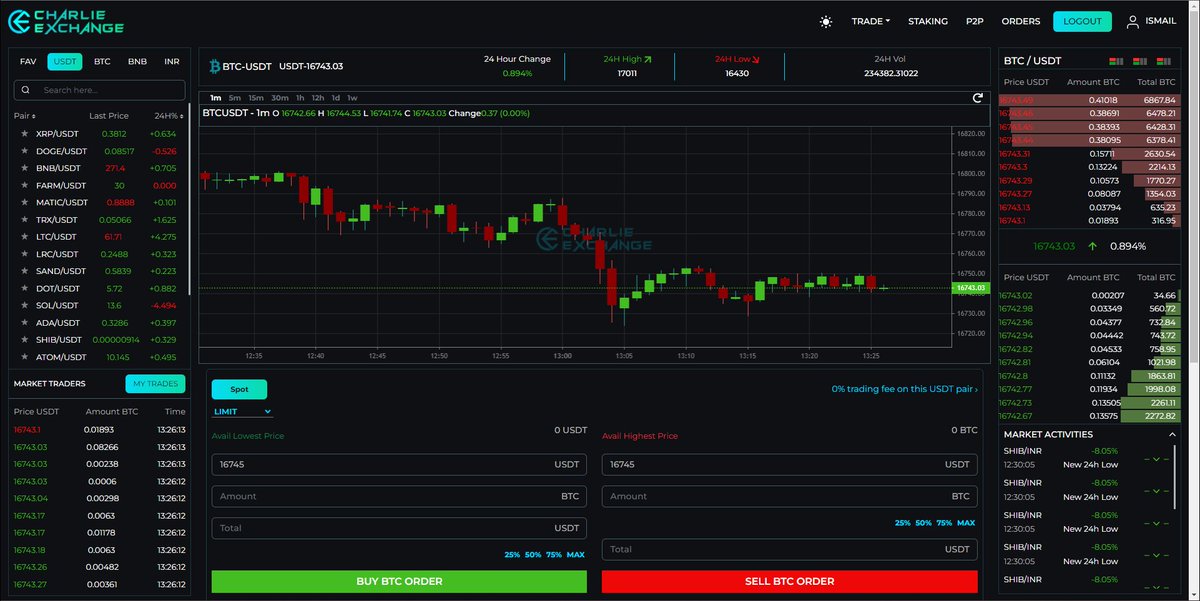The image size is (1200, 601).
Task: Set chart timeframe to 1d
Action: coord(336,98)
